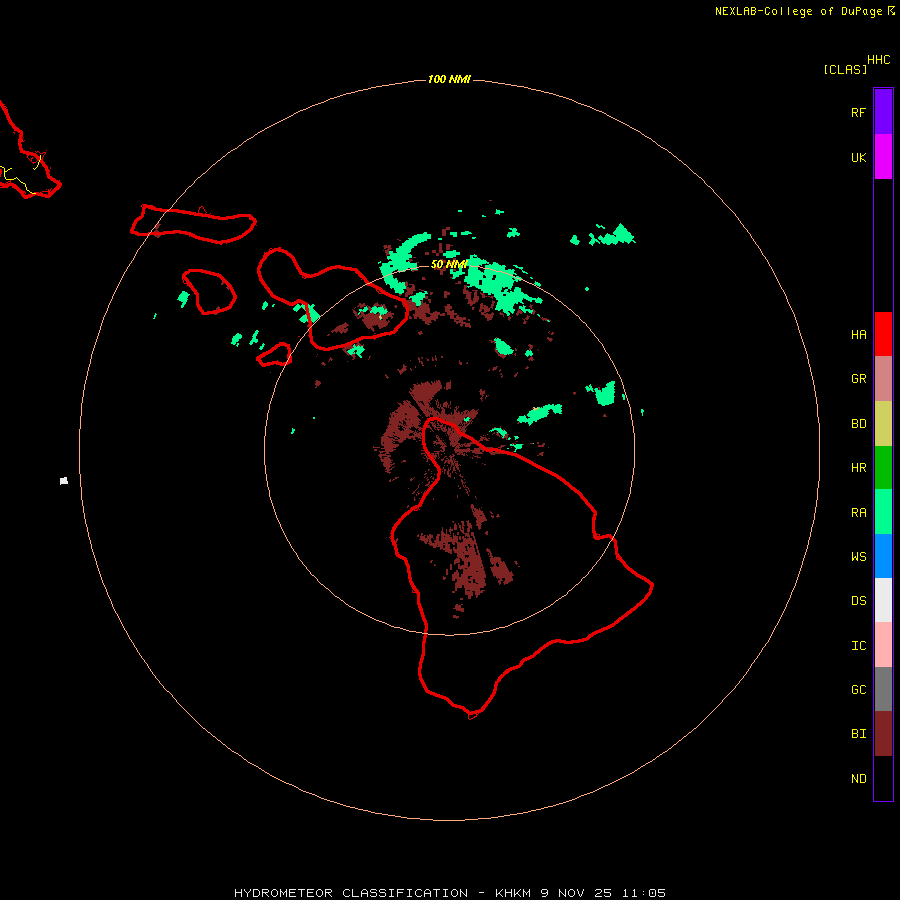Image resolution: width=900 pixels, height=900 pixels.
Task: Click the ND black legend swatch
Action: (883, 778)
